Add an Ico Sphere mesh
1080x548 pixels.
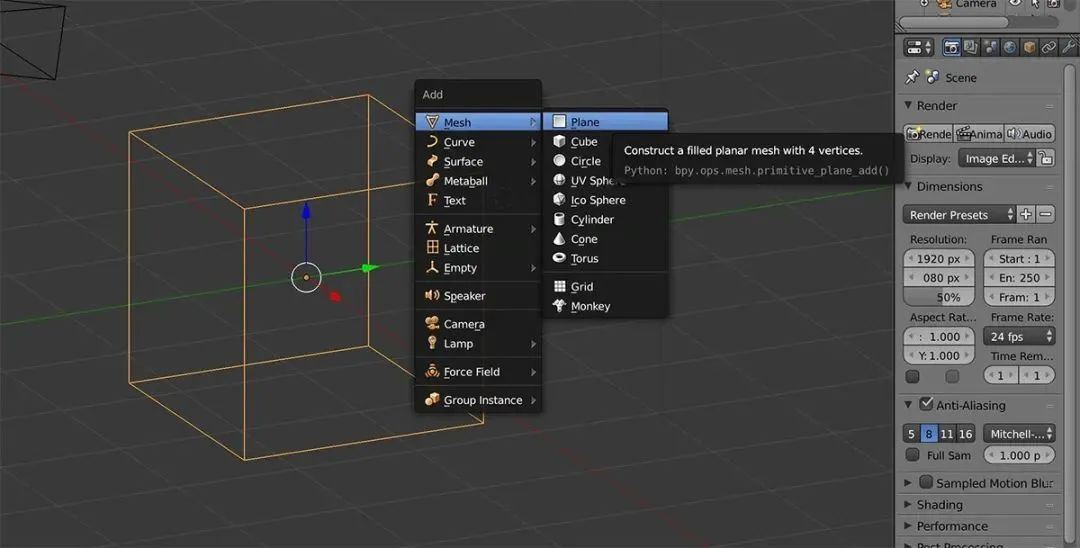(x=605, y=200)
